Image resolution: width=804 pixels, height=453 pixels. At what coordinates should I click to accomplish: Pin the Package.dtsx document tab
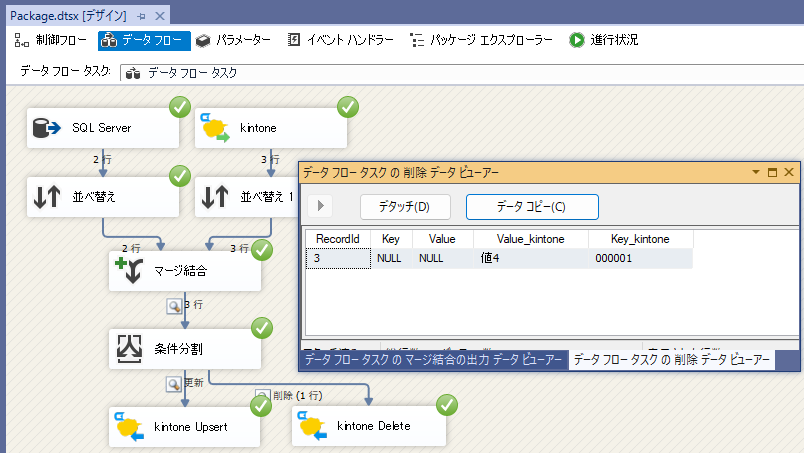click(142, 16)
